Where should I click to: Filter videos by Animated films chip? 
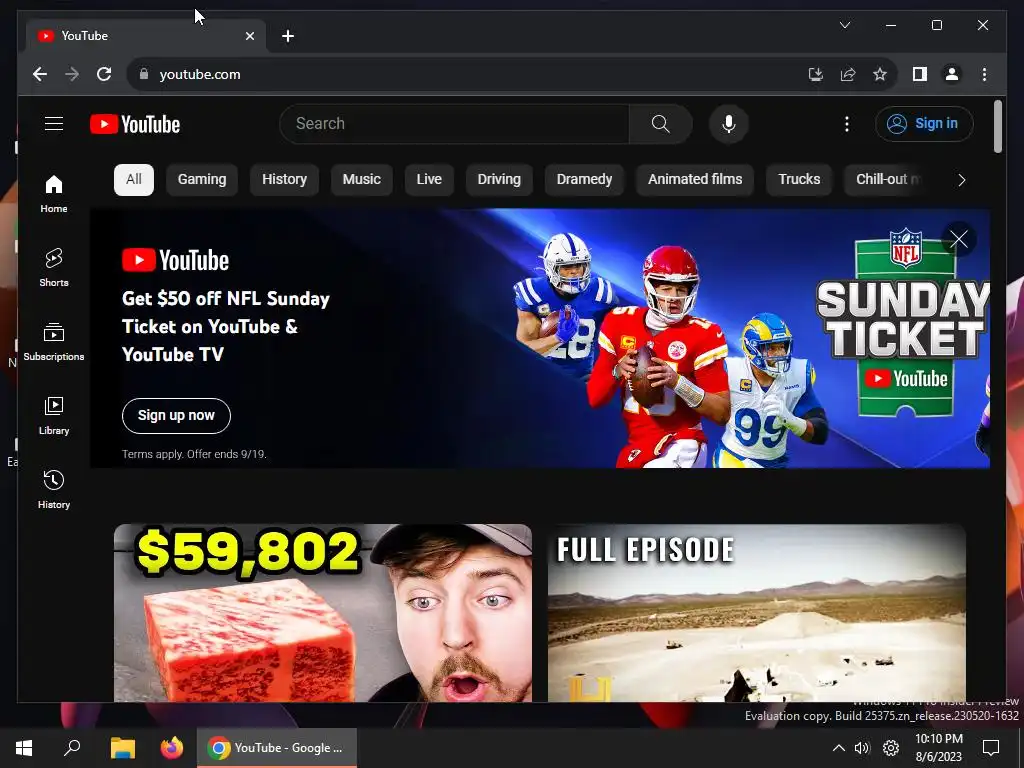[695, 180]
